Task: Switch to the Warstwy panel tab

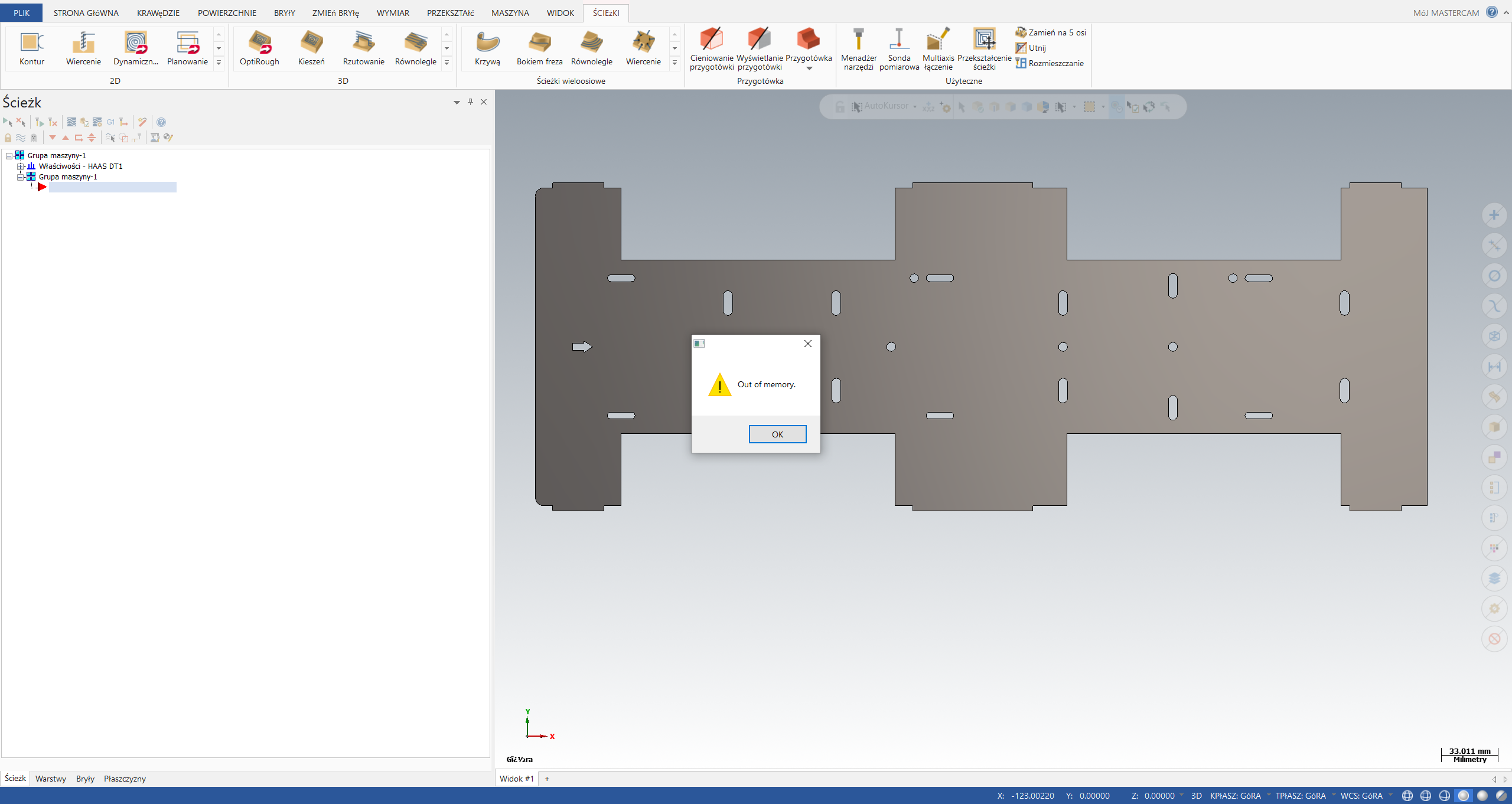Action: [50, 779]
